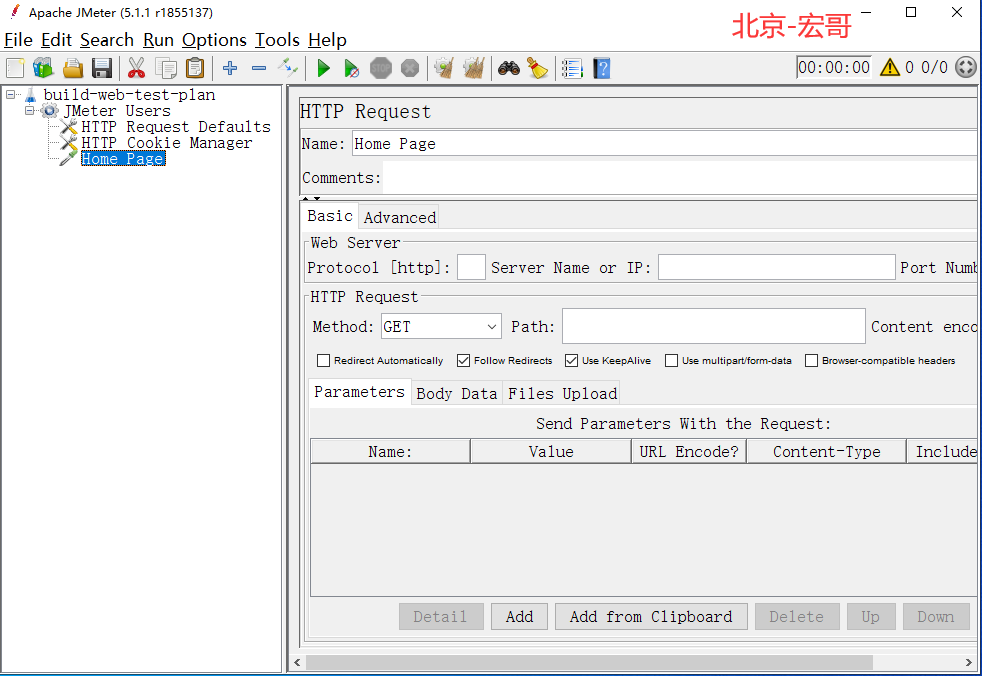Click the Detail button
The height and width of the screenshot is (676, 982).
(x=440, y=616)
